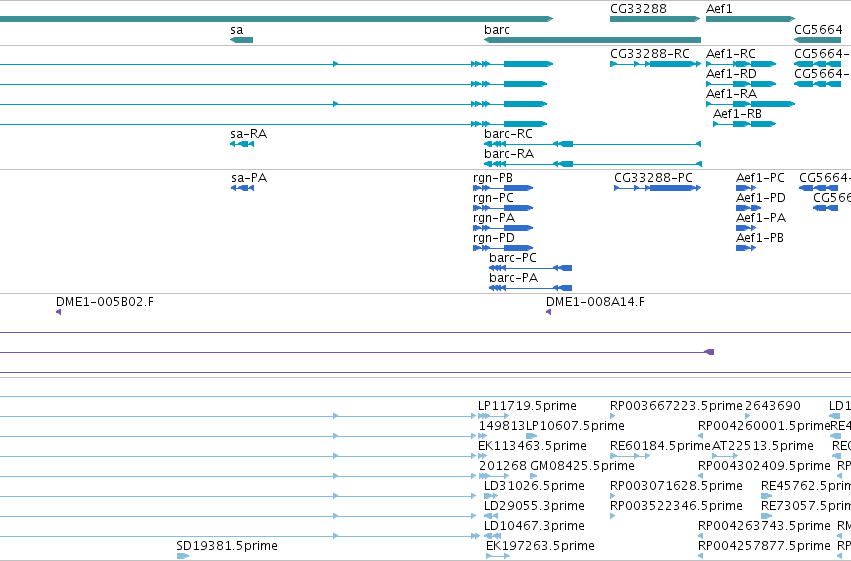Click the 149813 feature label

[502, 426]
